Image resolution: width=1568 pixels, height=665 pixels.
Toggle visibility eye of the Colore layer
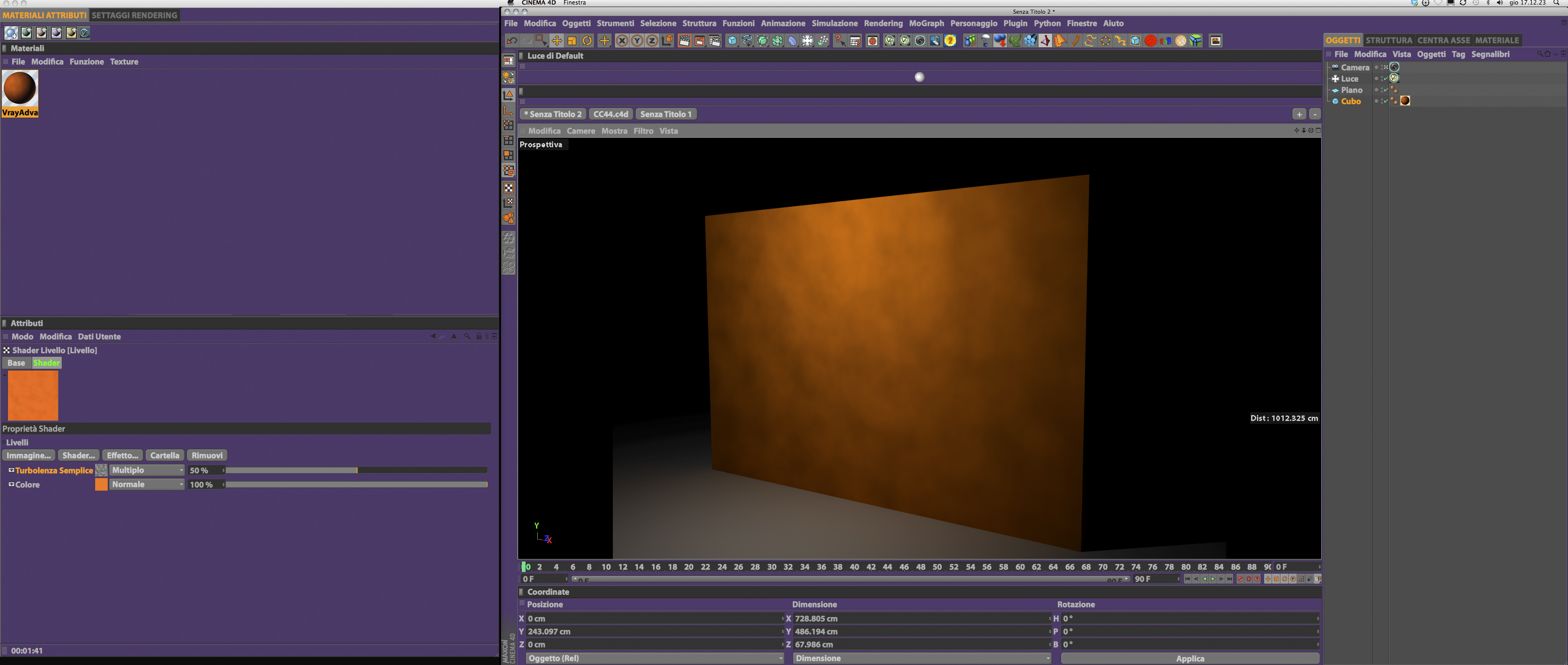(11, 484)
